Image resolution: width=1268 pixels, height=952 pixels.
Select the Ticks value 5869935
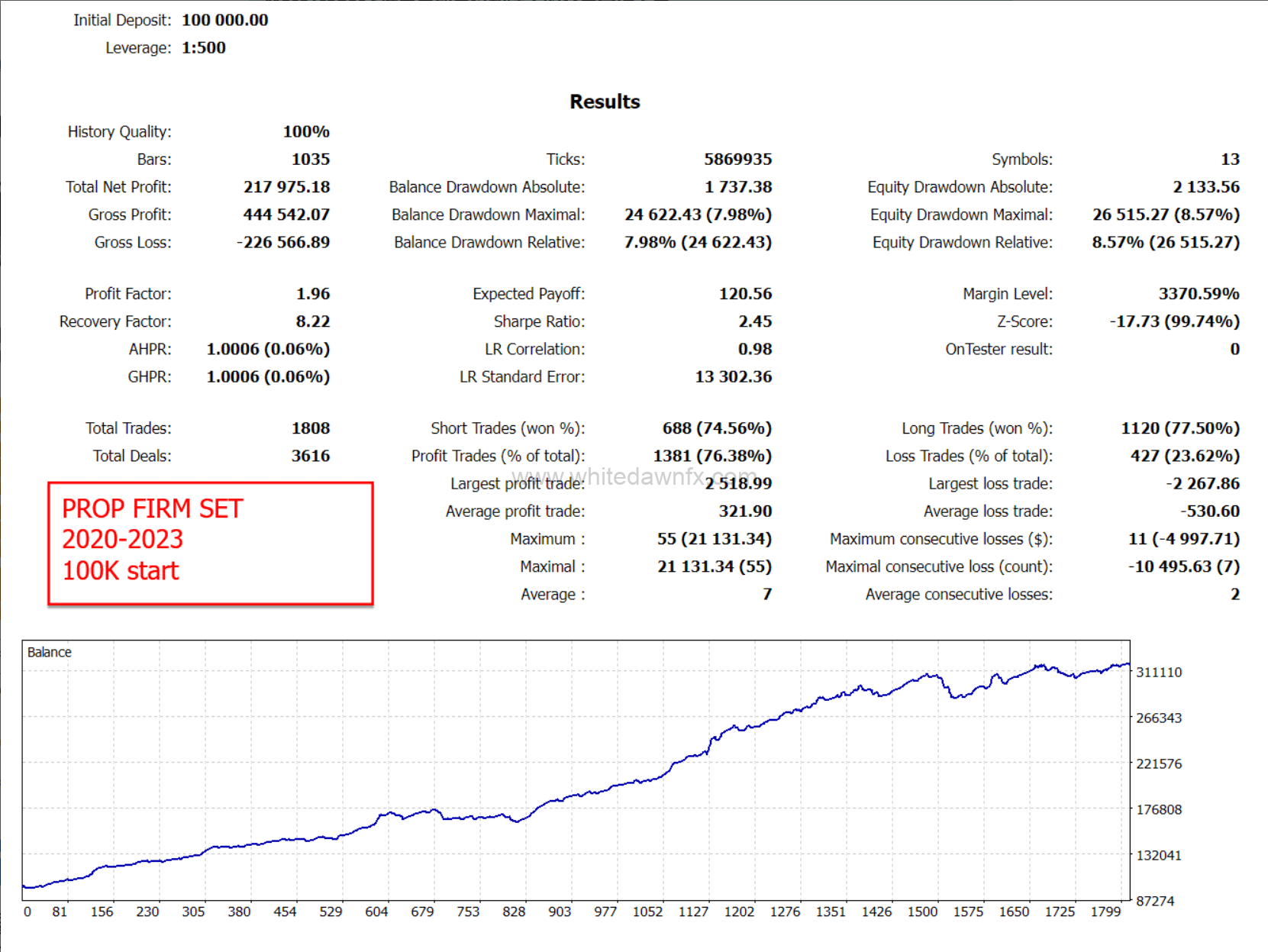[737, 159]
